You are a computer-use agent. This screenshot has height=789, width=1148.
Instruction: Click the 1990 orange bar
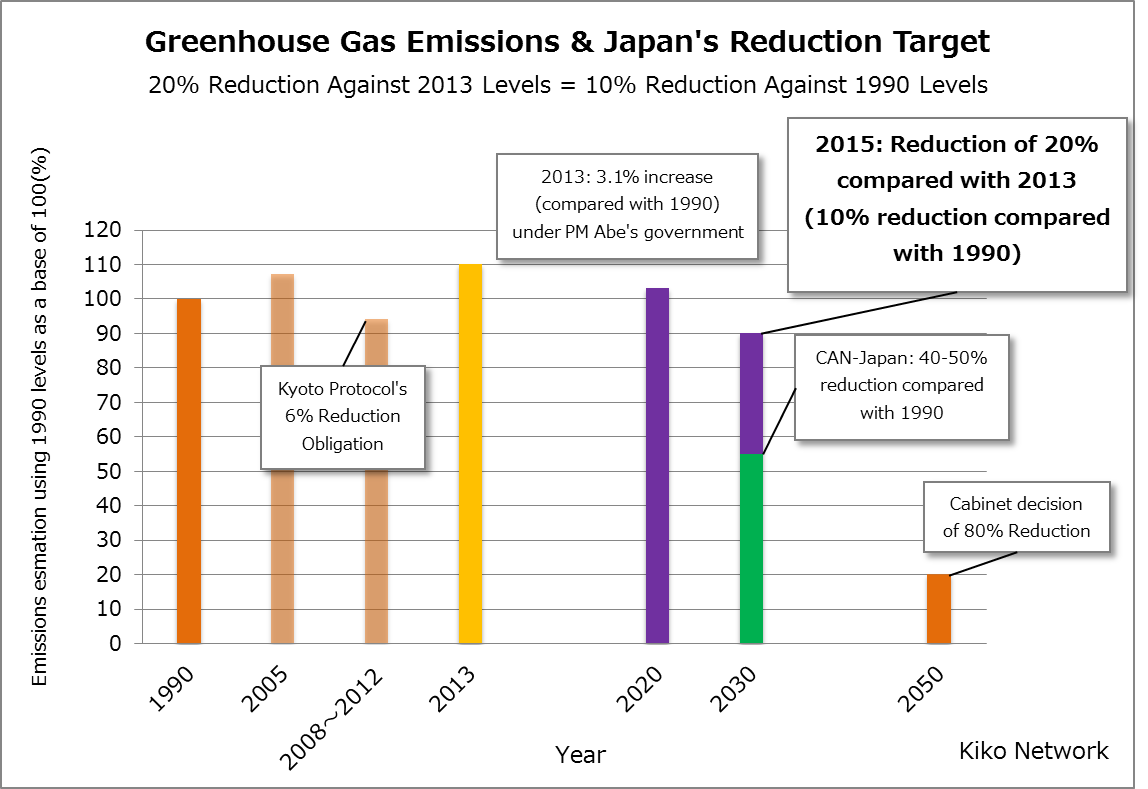tap(189, 471)
